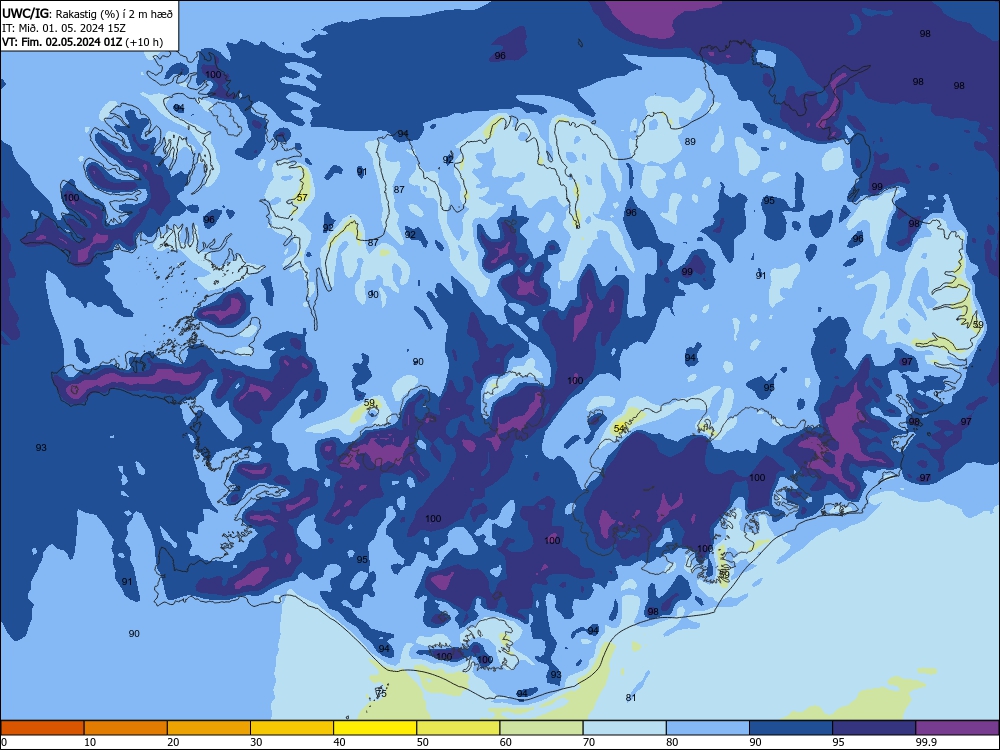Click the '50' label on the color scale
Screen dimensions: 1000x750
pyautogui.click(x=422, y=742)
